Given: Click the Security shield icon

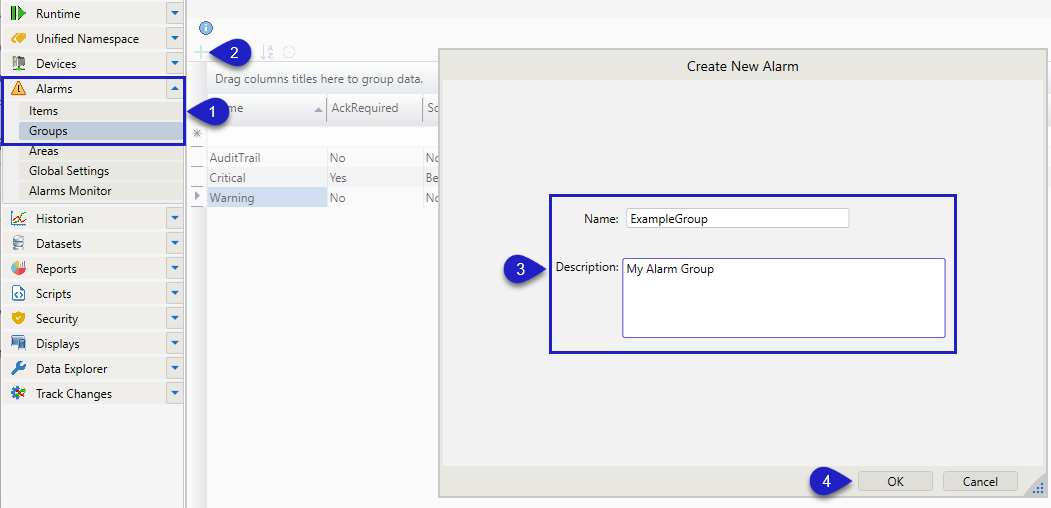Looking at the screenshot, I should pos(18,319).
